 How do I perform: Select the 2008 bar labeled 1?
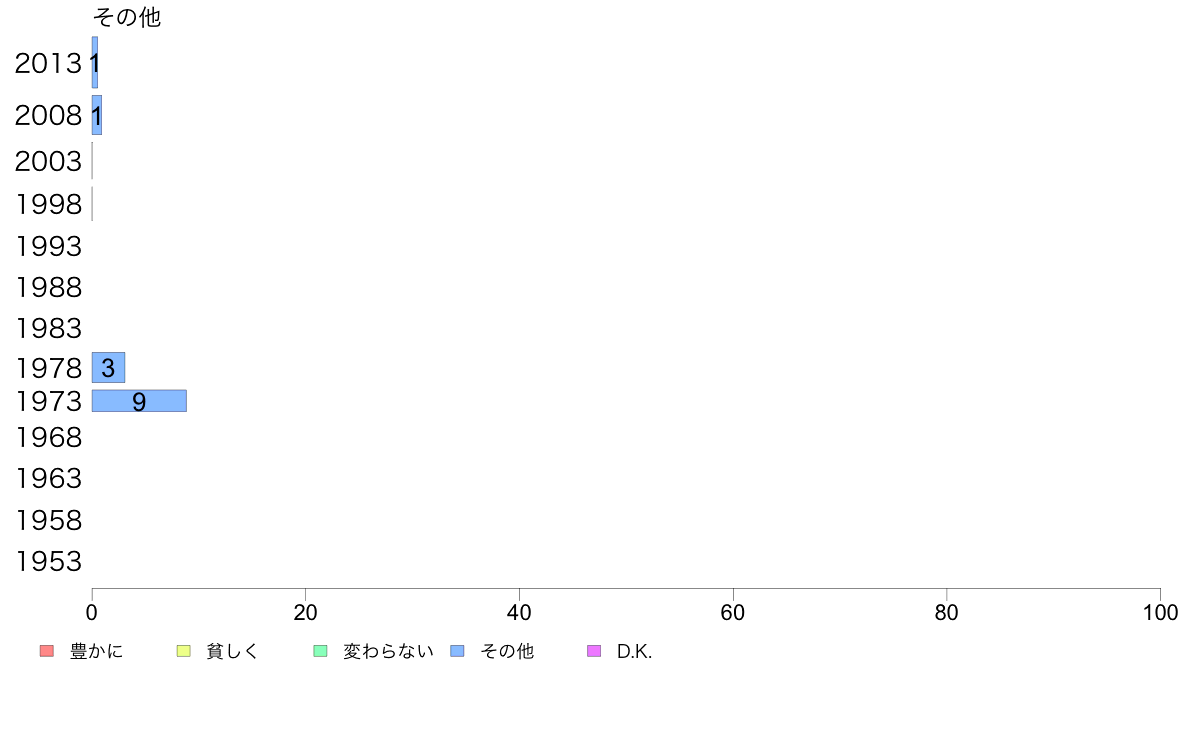click(x=97, y=115)
